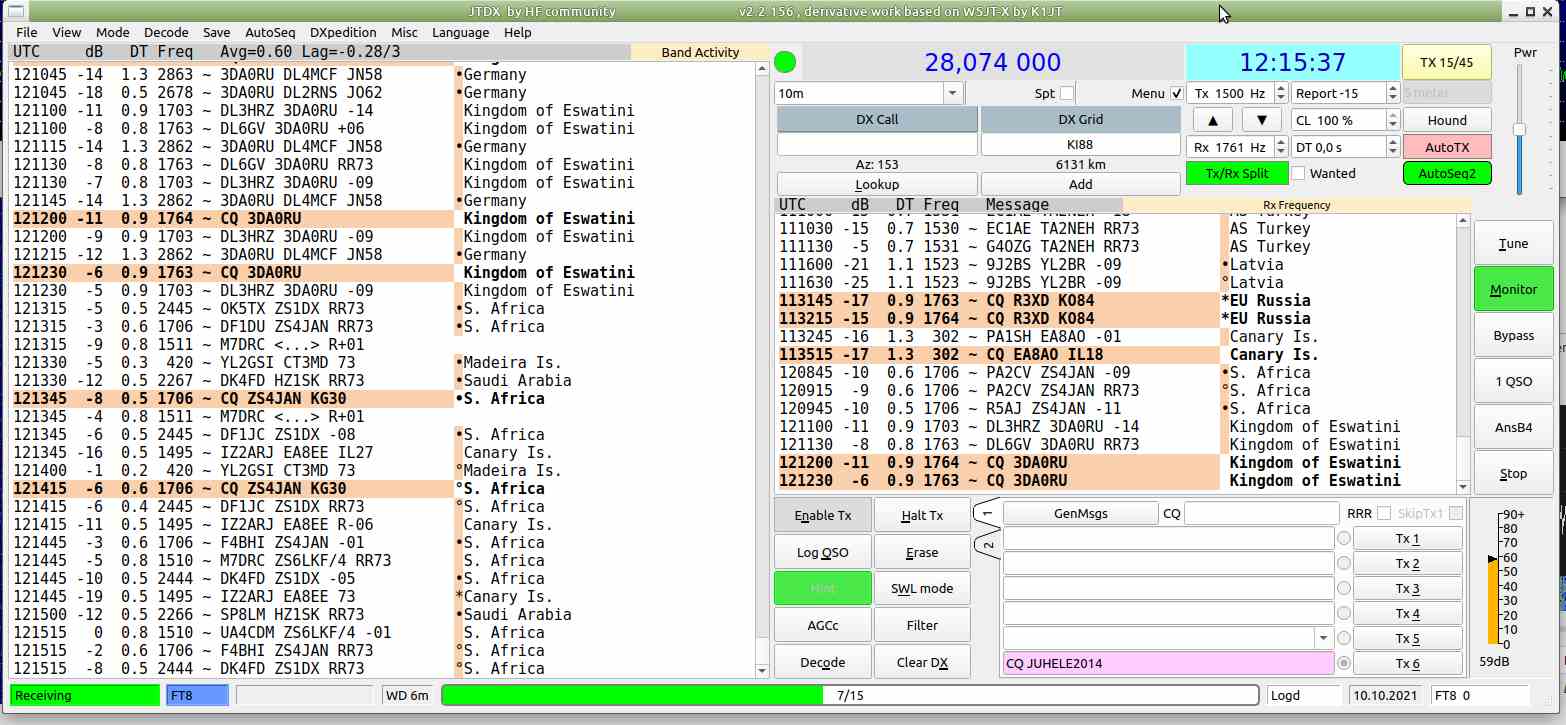Adjust the Pwr slider handle

click(x=1519, y=129)
